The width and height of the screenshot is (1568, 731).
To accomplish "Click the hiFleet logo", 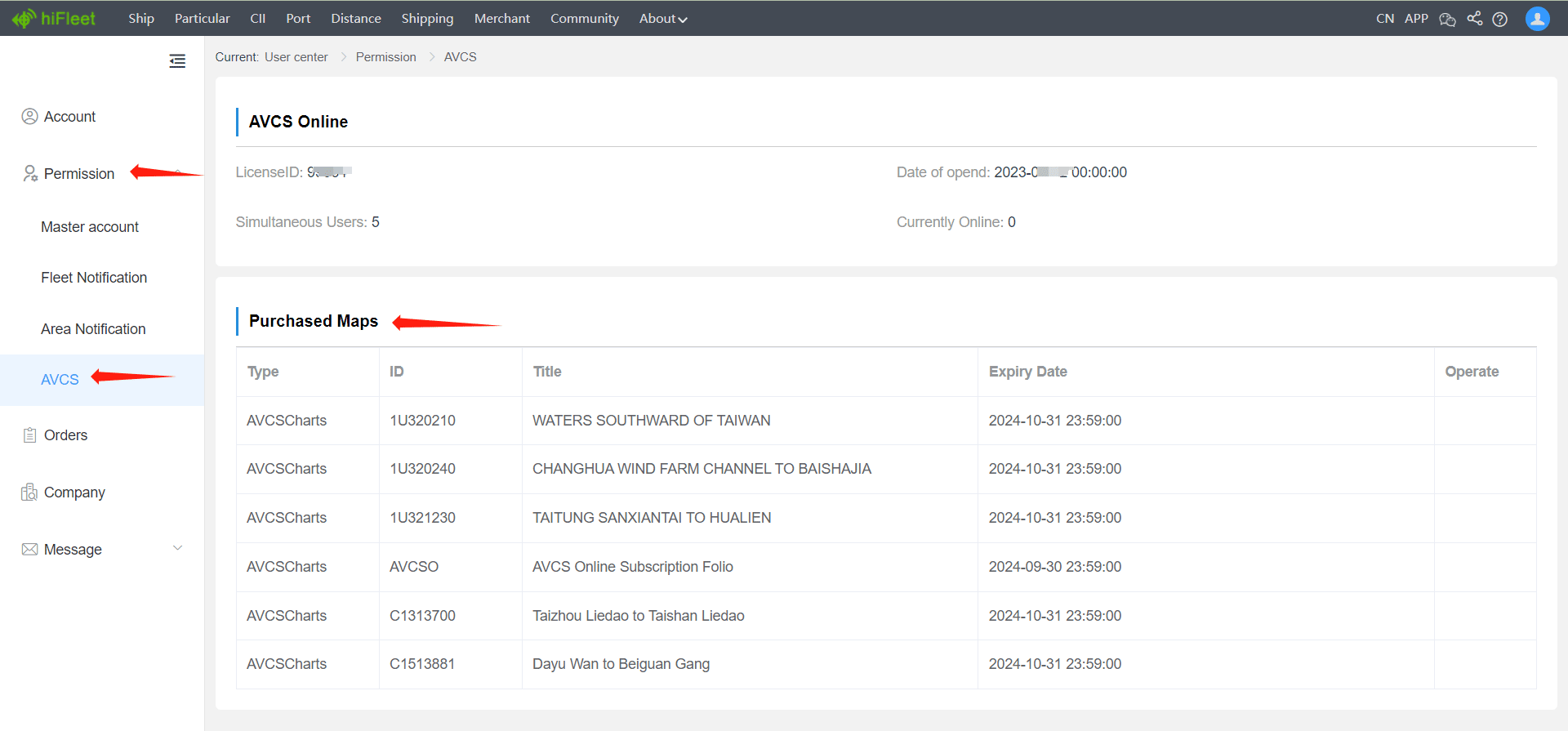I will pyautogui.click(x=54, y=18).
